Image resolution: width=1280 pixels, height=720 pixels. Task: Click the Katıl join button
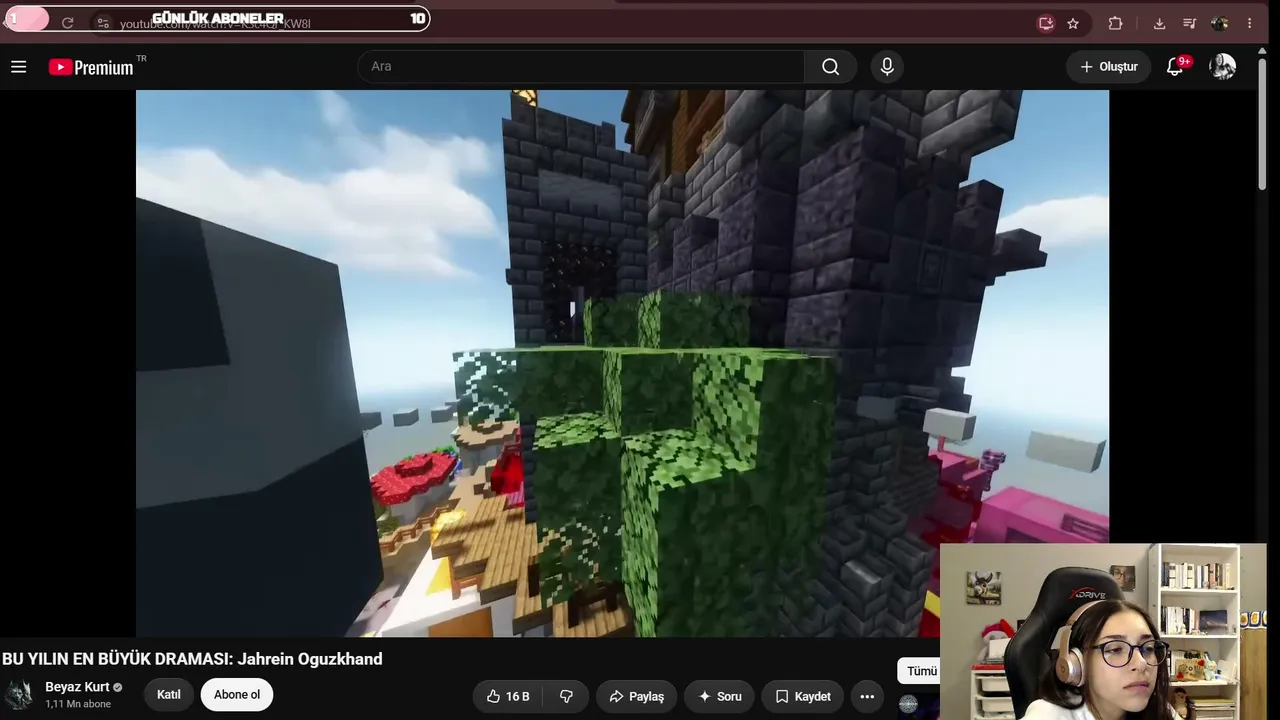(169, 695)
